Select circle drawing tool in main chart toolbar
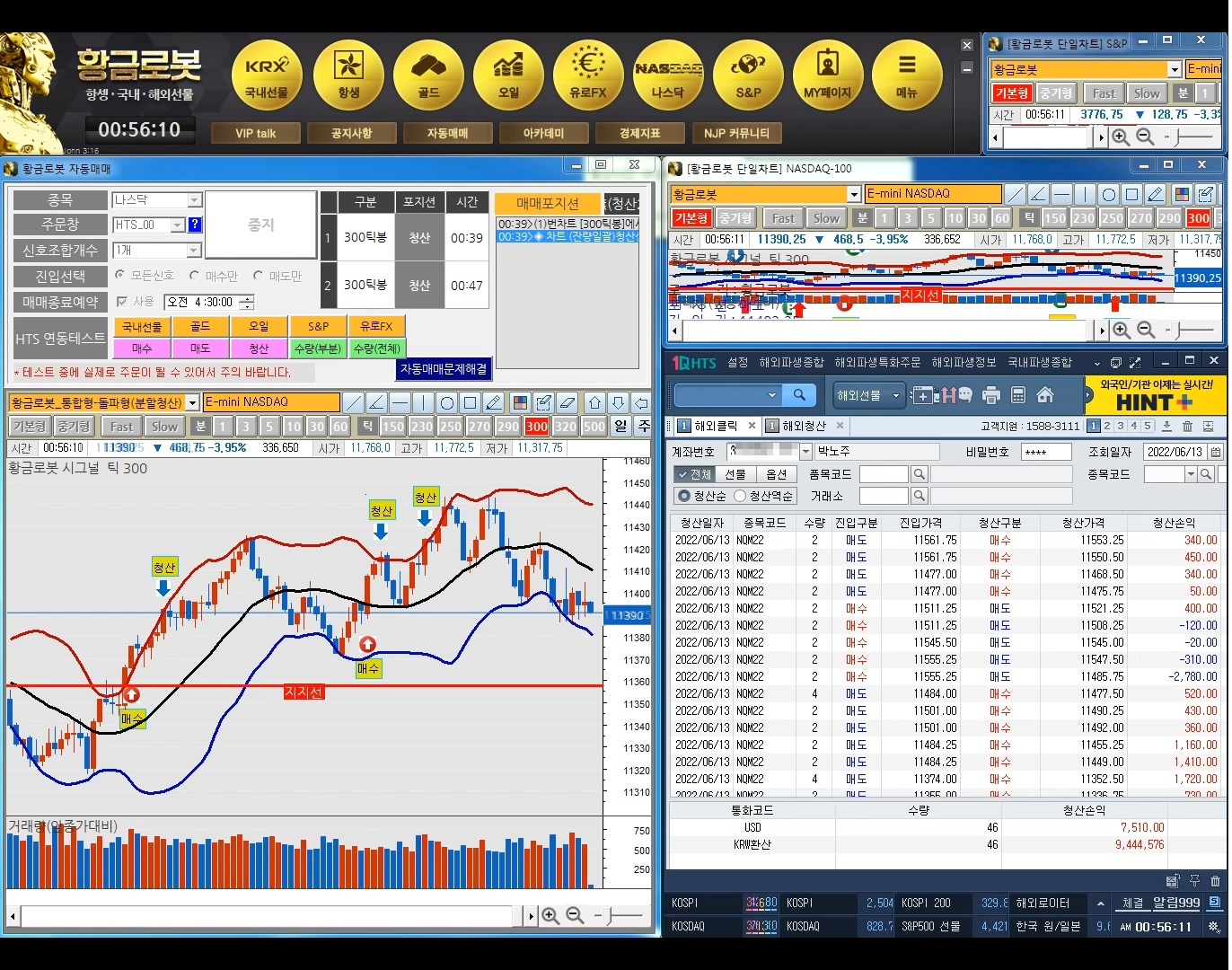The image size is (1232, 970). coord(447,402)
